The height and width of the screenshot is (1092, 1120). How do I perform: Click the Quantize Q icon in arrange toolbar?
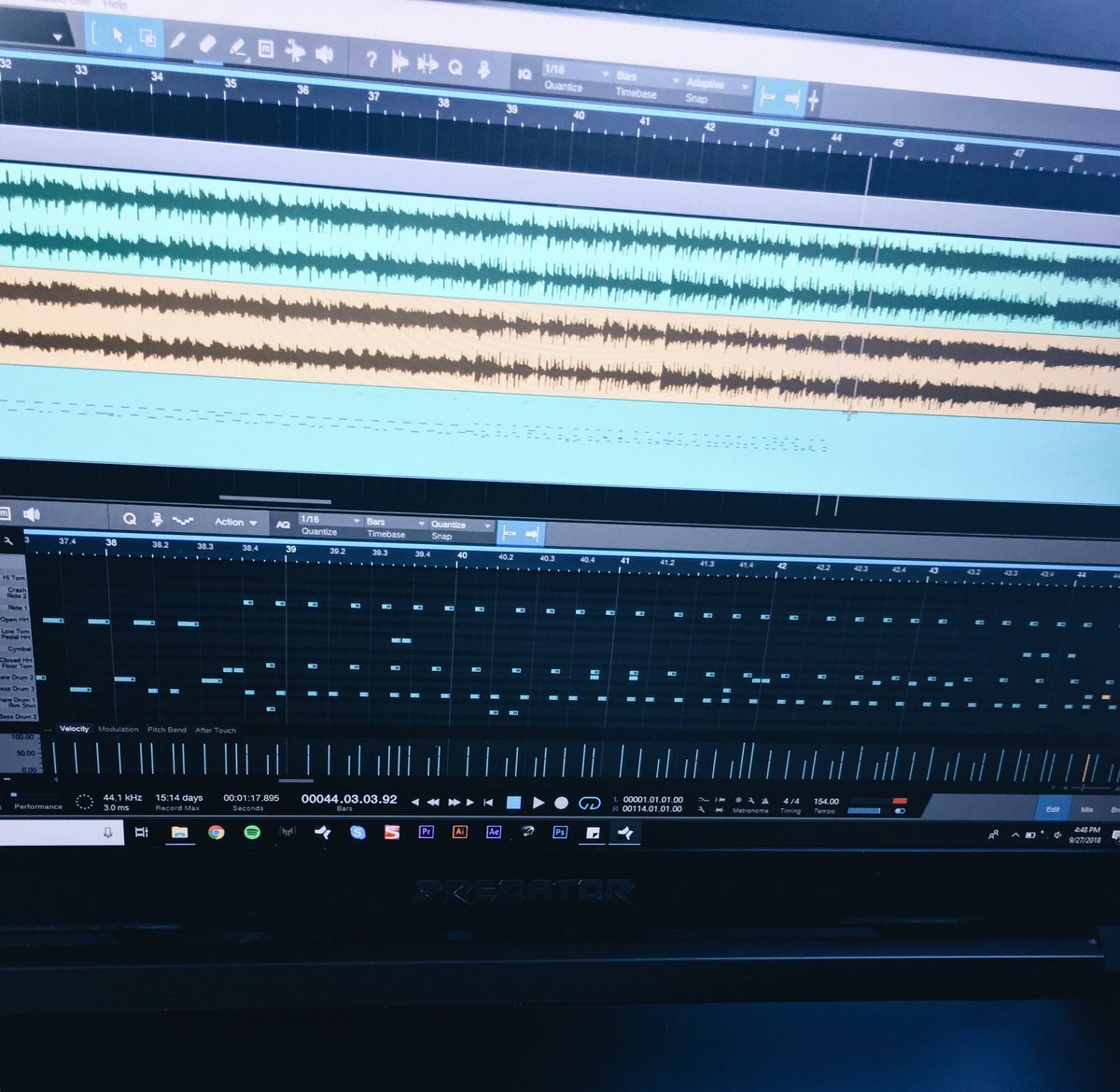click(455, 67)
